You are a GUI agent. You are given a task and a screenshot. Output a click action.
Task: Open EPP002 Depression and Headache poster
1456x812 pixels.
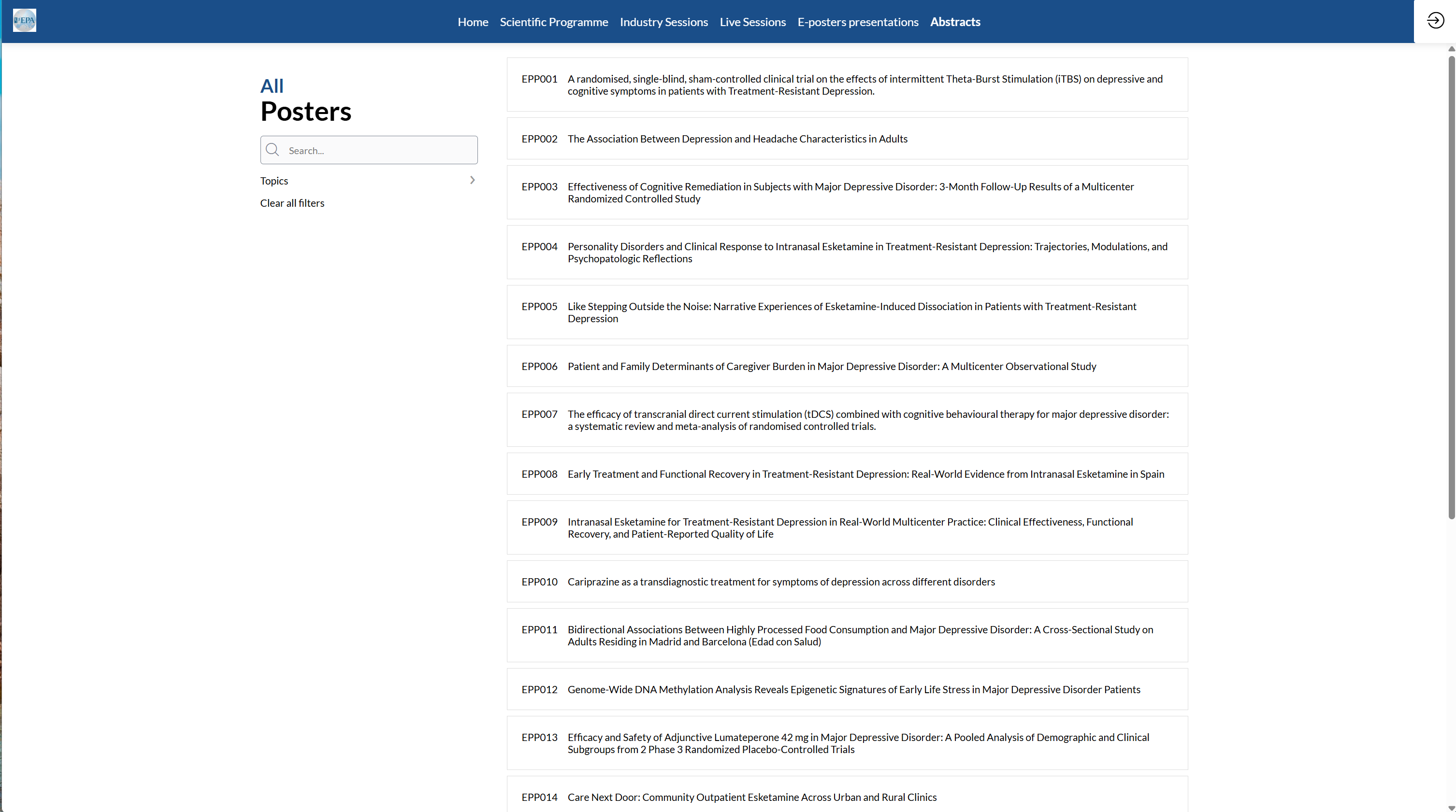737,139
